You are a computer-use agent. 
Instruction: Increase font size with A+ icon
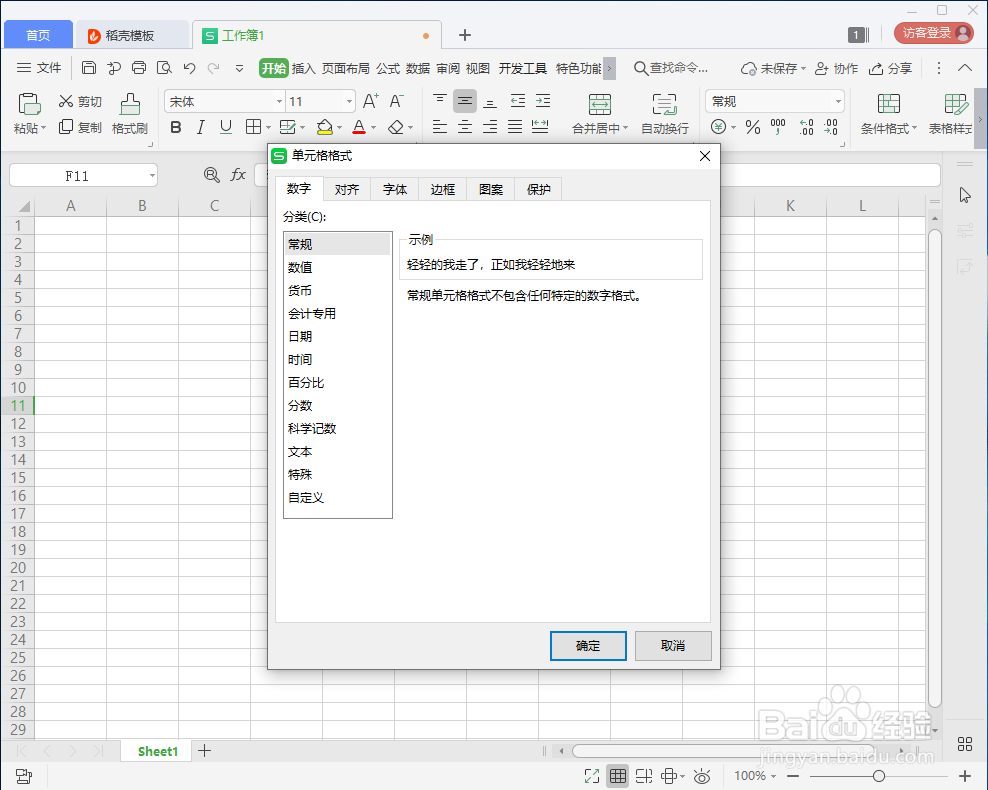pos(370,101)
